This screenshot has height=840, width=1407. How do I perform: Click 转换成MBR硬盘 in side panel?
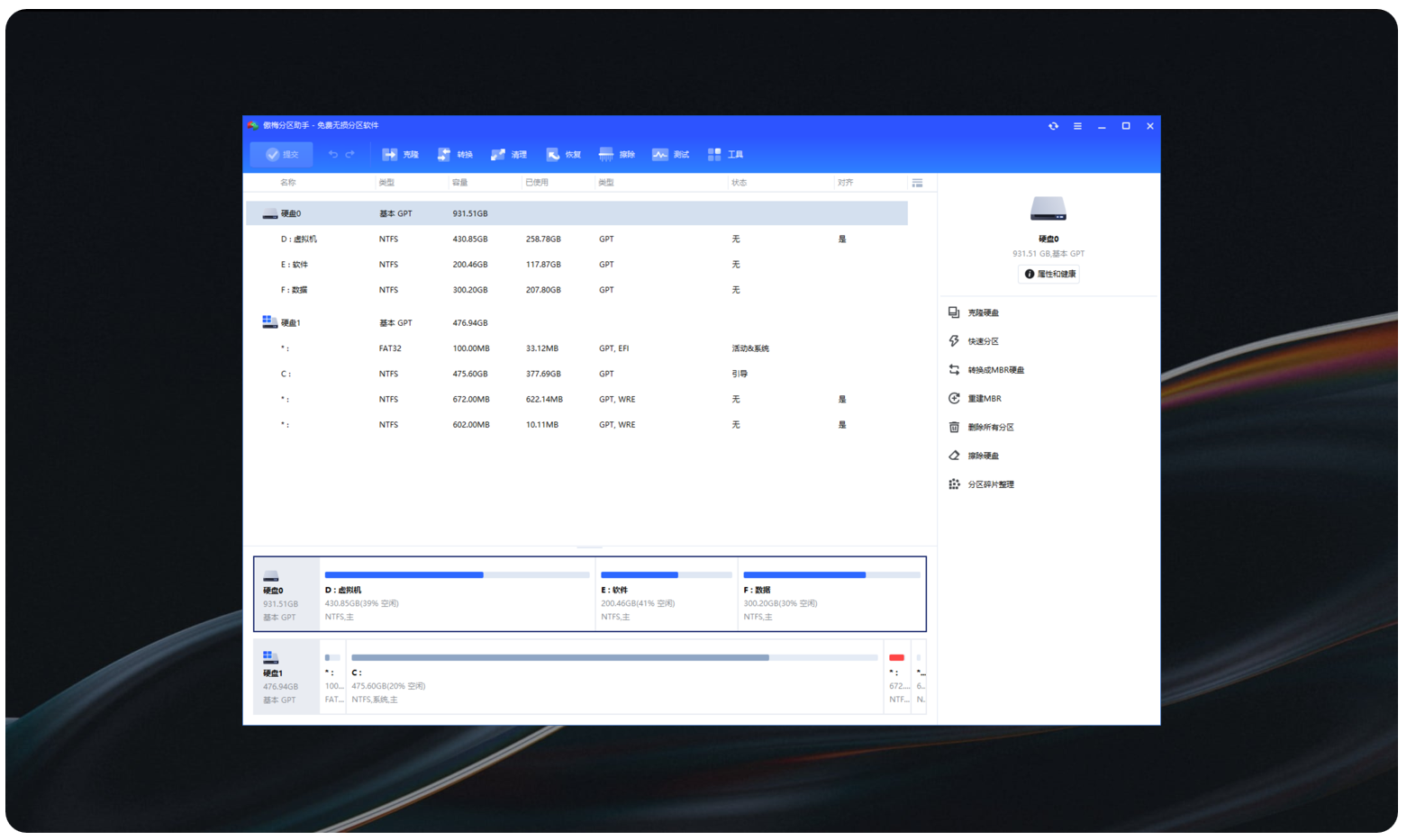(x=995, y=370)
